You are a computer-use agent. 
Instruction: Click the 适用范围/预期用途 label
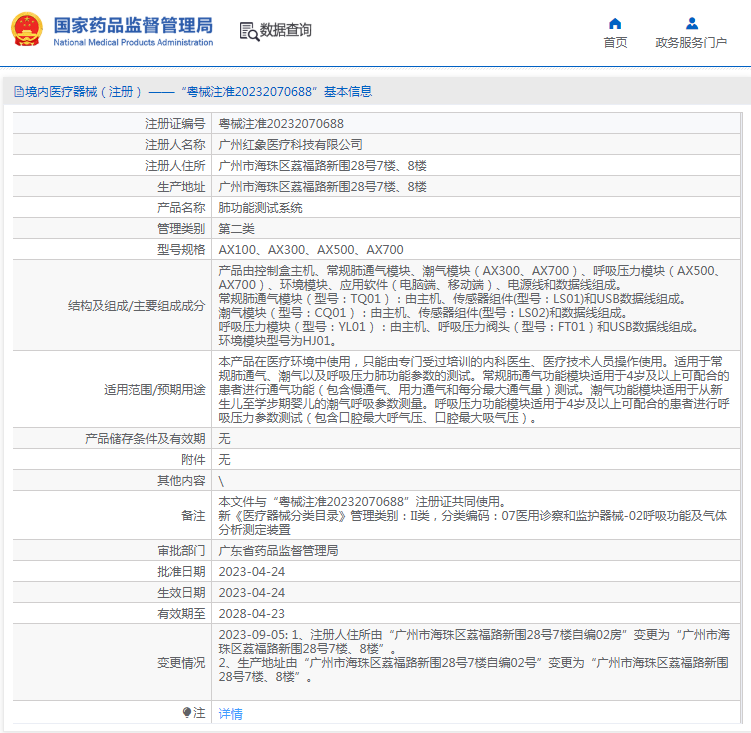click(155, 389)
